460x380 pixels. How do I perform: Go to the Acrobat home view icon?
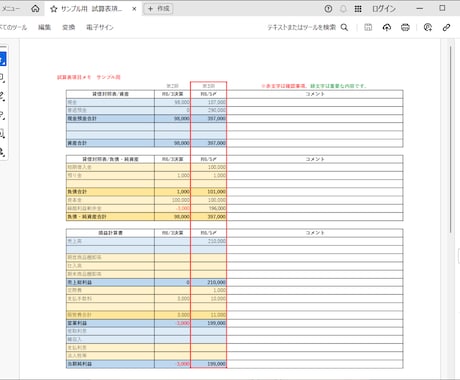click(35, 9)
